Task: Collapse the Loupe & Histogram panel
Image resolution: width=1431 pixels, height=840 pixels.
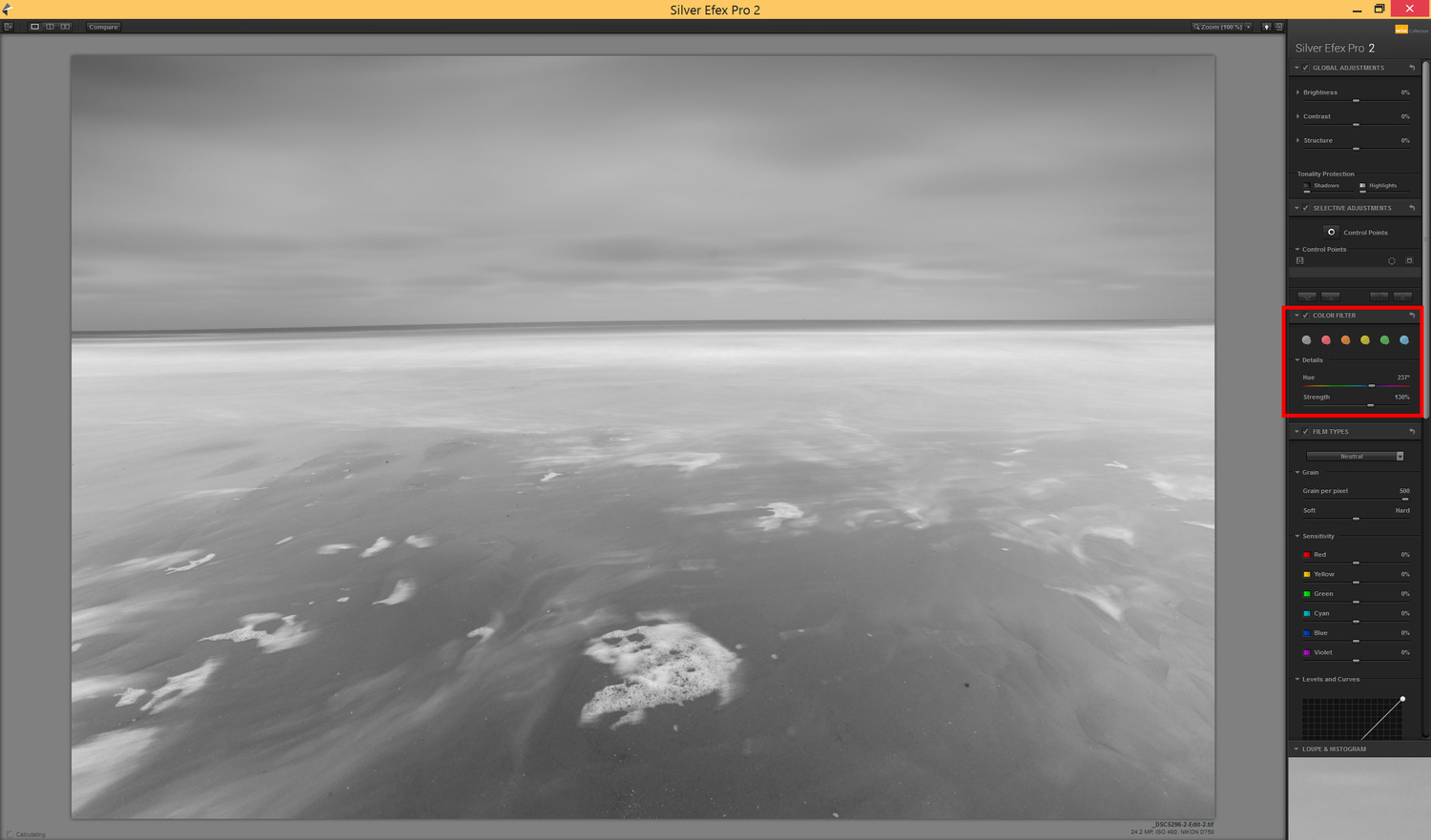Action: (x=1296, y=749)
